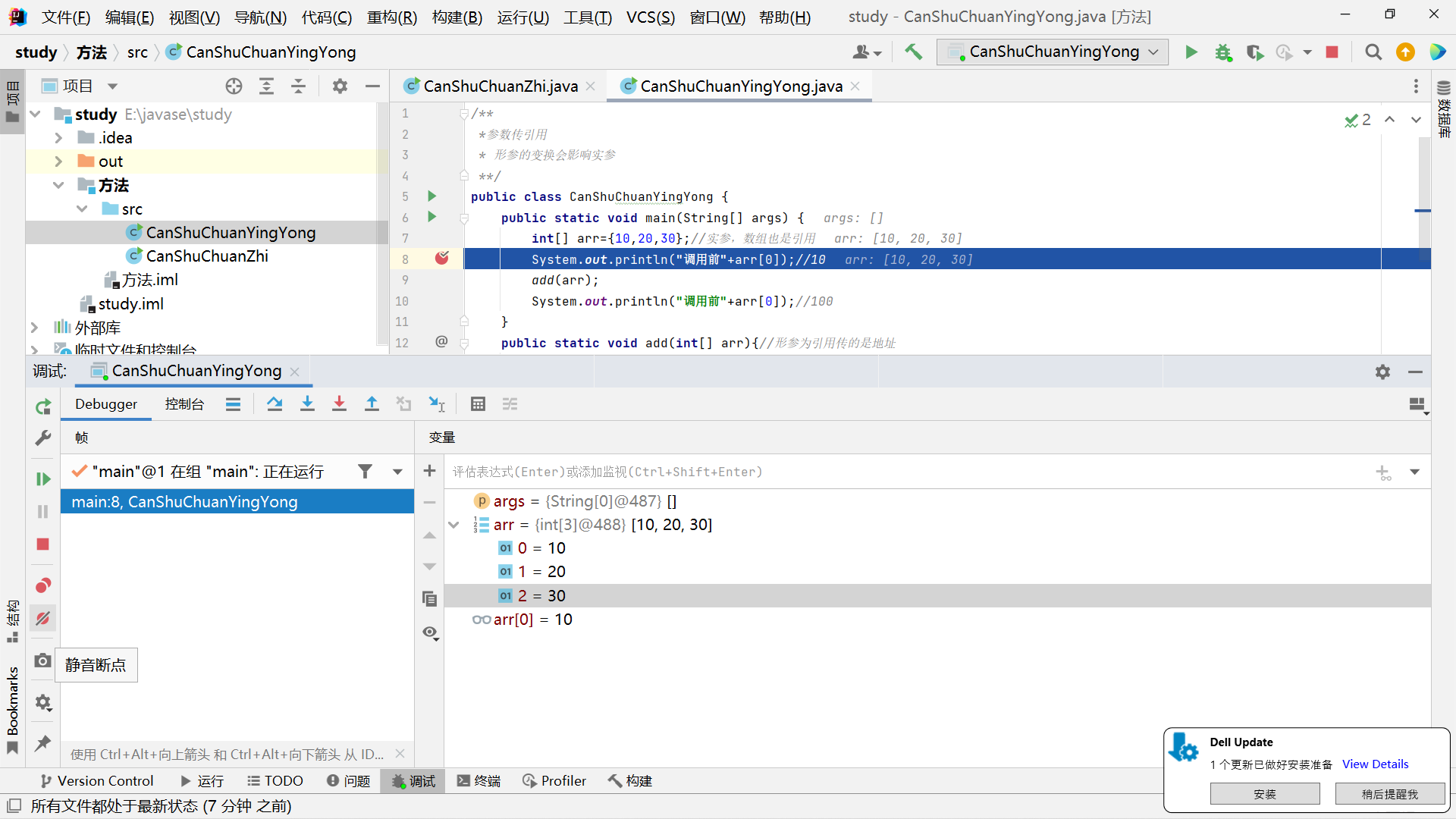Click the Run to Cursor icon

pos(437,404)
